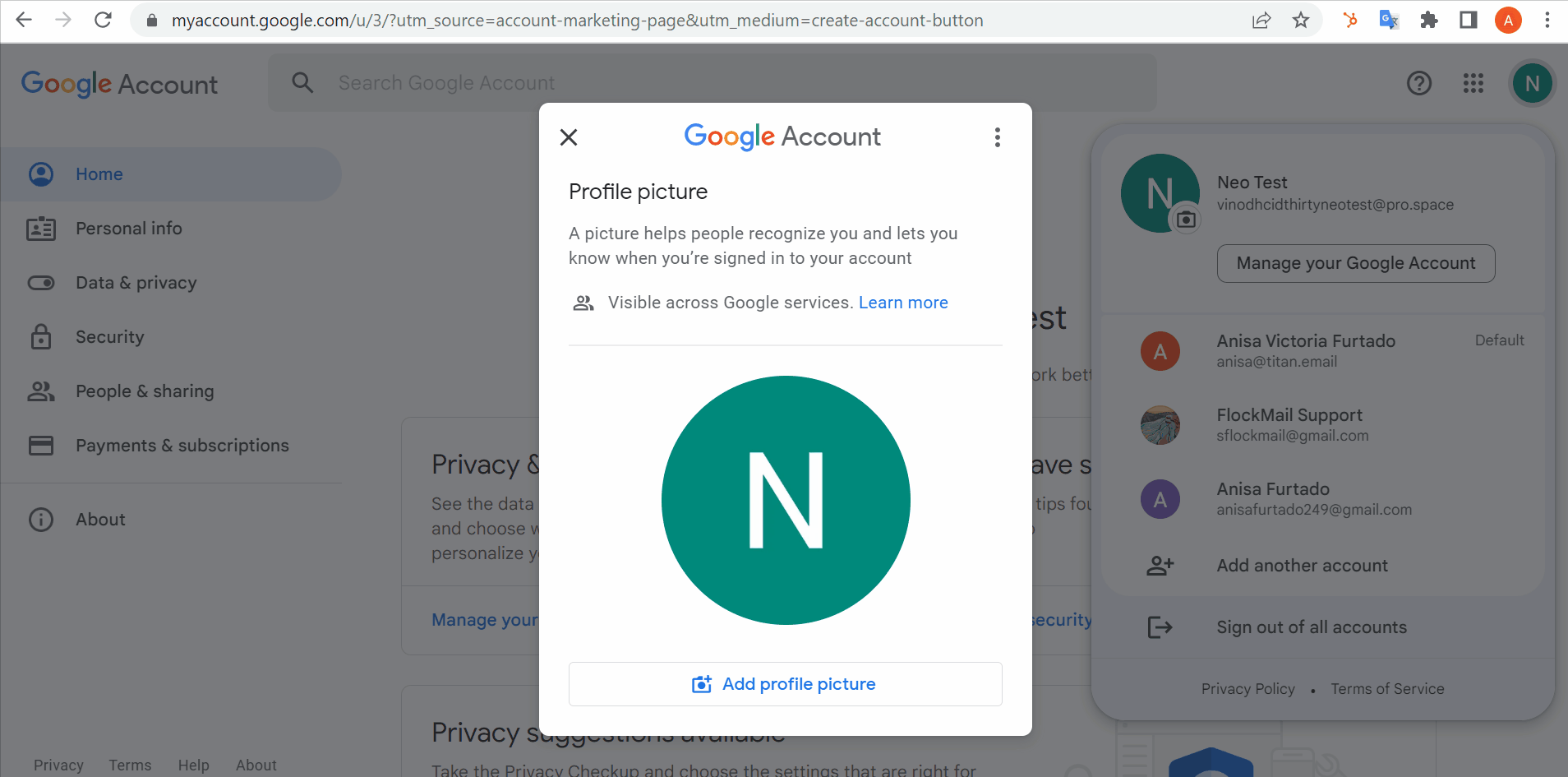Image resolution: width=1568 pixels, height=777 pixels.
Task: Open the Google Translate extension icon
Action: pyautogui.click(x=1389, y=21)
